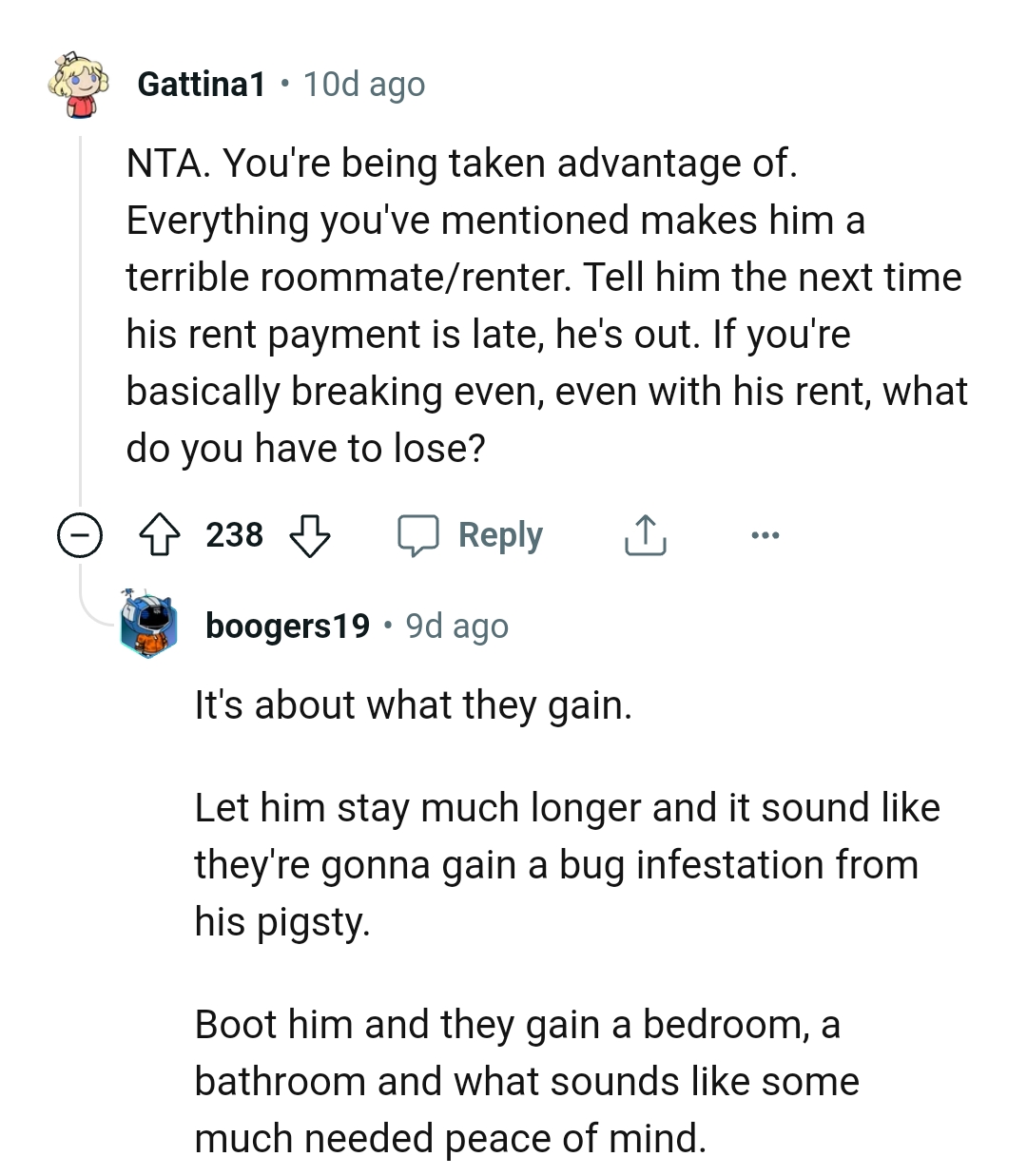Click the 238 vote count

click(235, 534)
